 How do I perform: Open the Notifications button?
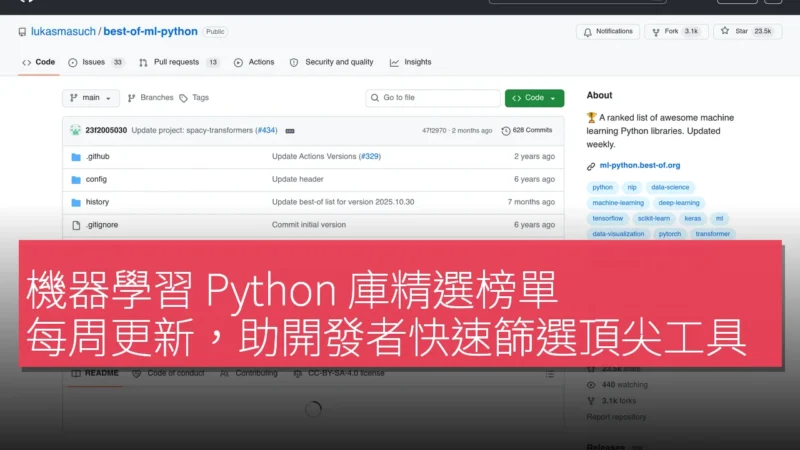coord(608,32)
